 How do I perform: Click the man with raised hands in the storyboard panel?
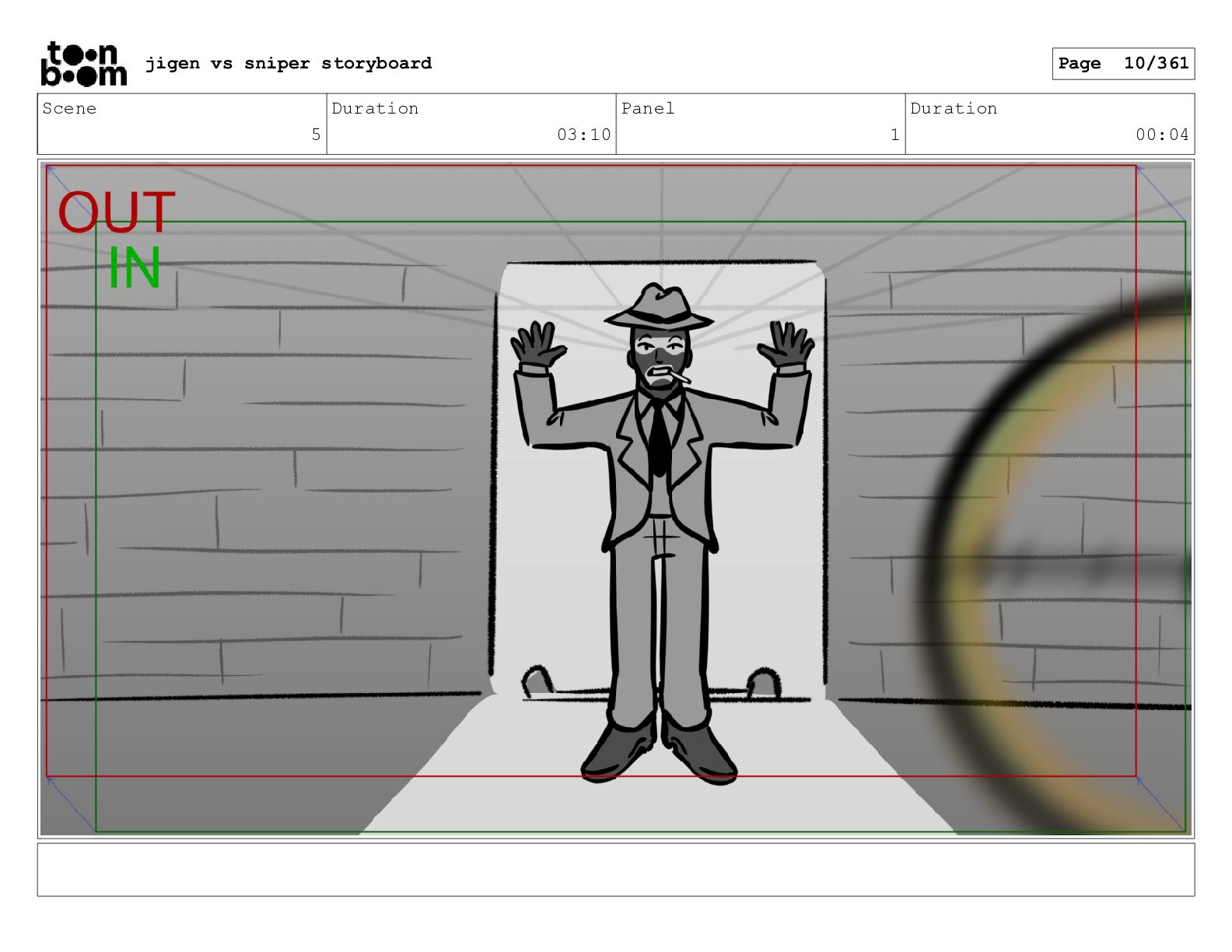coord(660,533)
